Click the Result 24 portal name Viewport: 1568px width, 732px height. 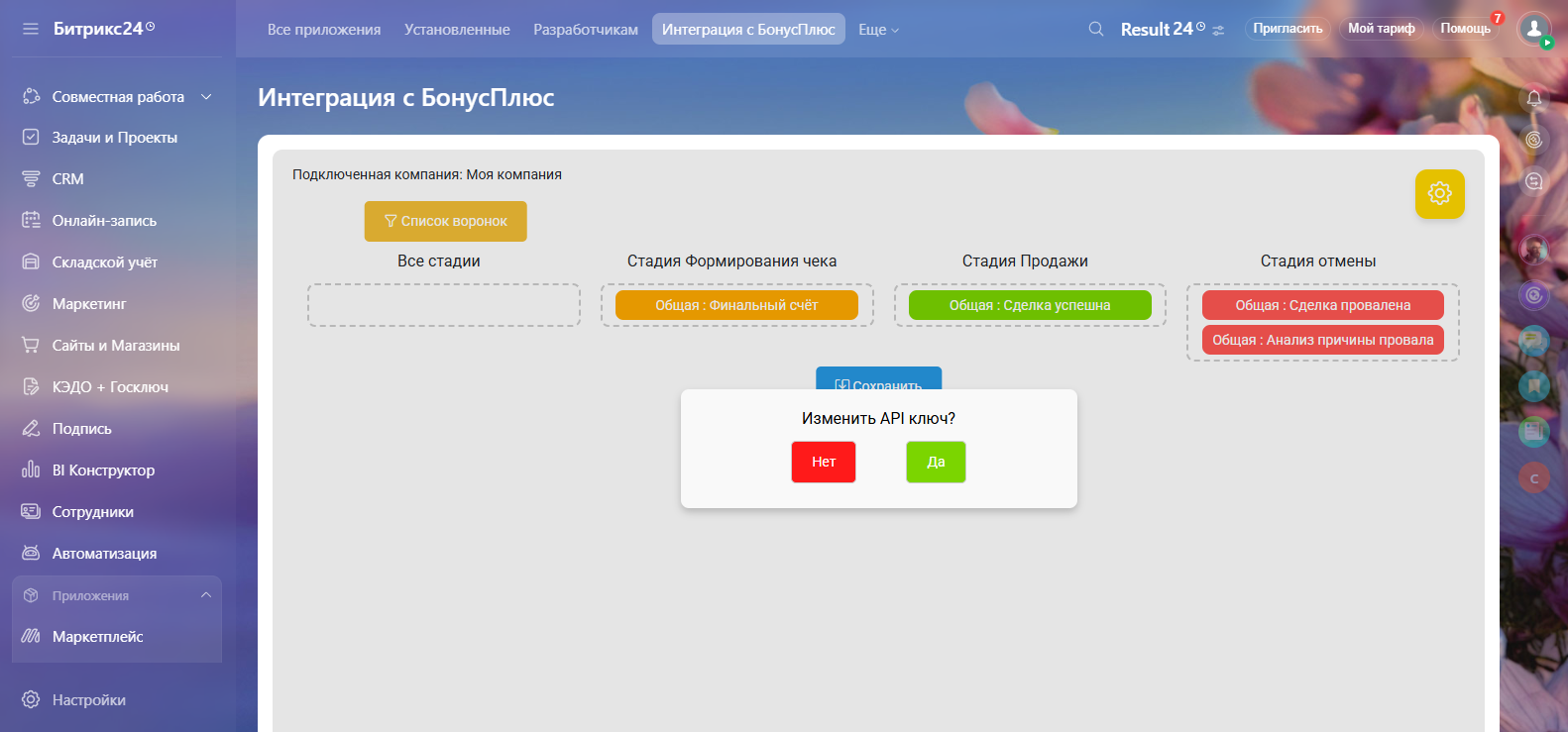pyautogui.click(x=1157, y=30)
